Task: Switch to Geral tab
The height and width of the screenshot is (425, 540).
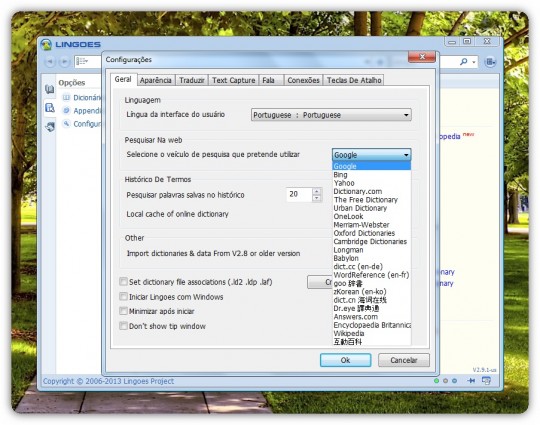Action: tap(123, 79)
